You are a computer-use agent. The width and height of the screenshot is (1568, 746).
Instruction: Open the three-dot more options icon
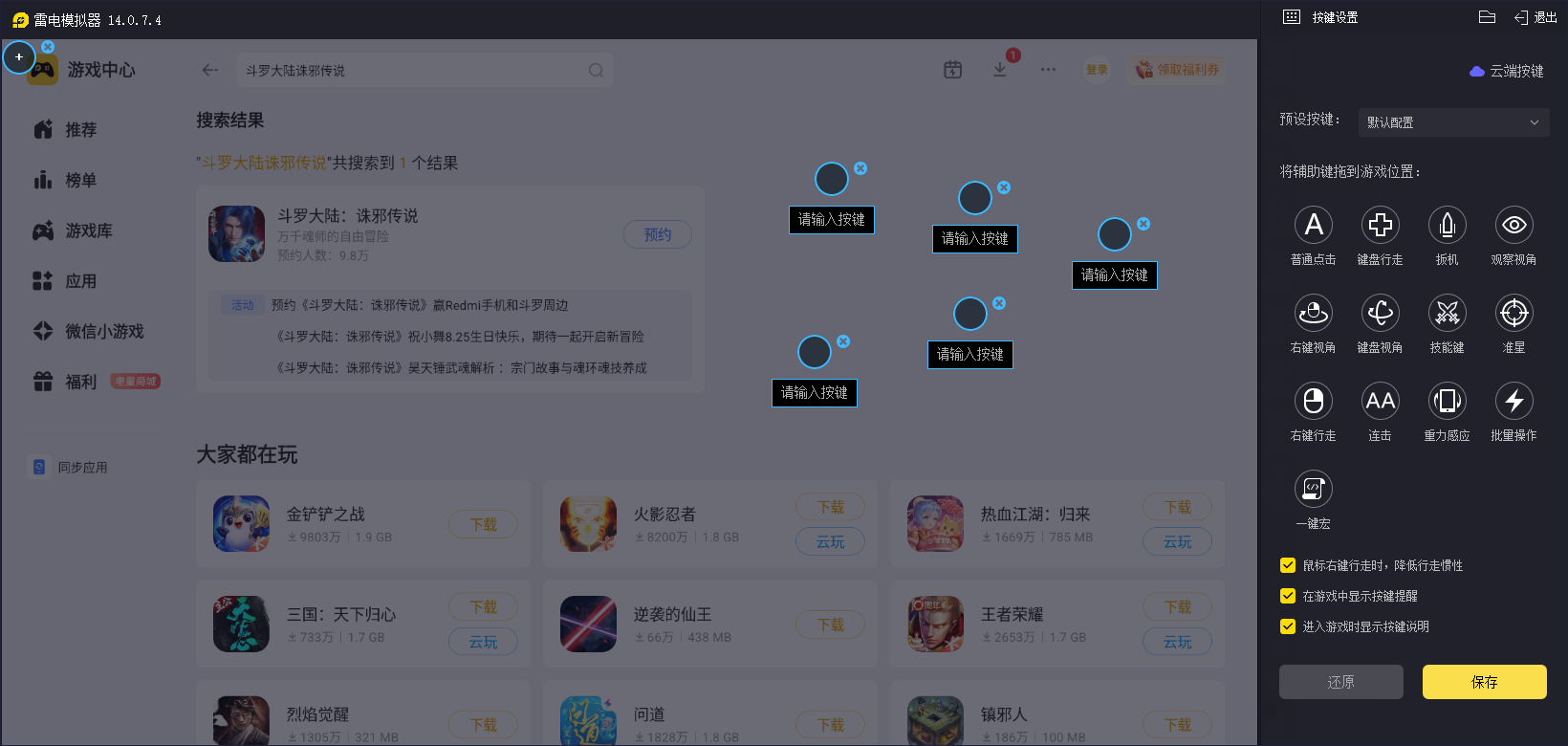(1049, 70)
